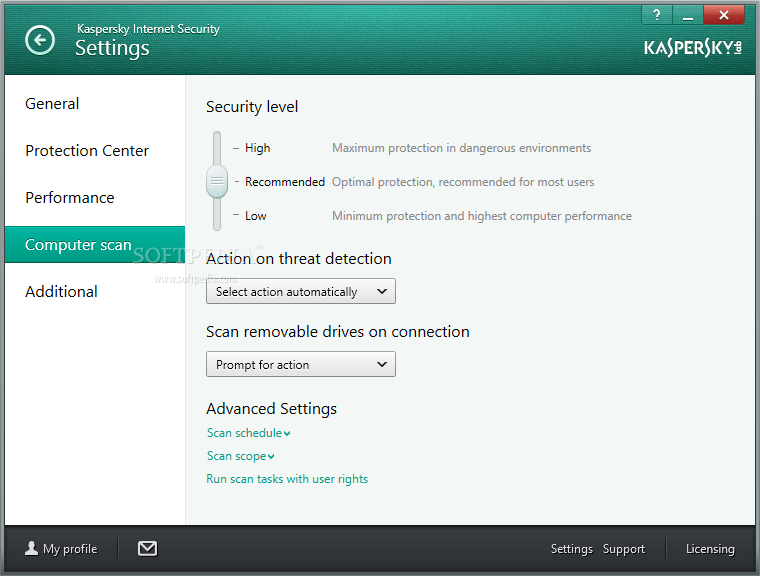This screenshot has width=760, height=576.
Task: Set security level to High
Action: coord(257,148)
